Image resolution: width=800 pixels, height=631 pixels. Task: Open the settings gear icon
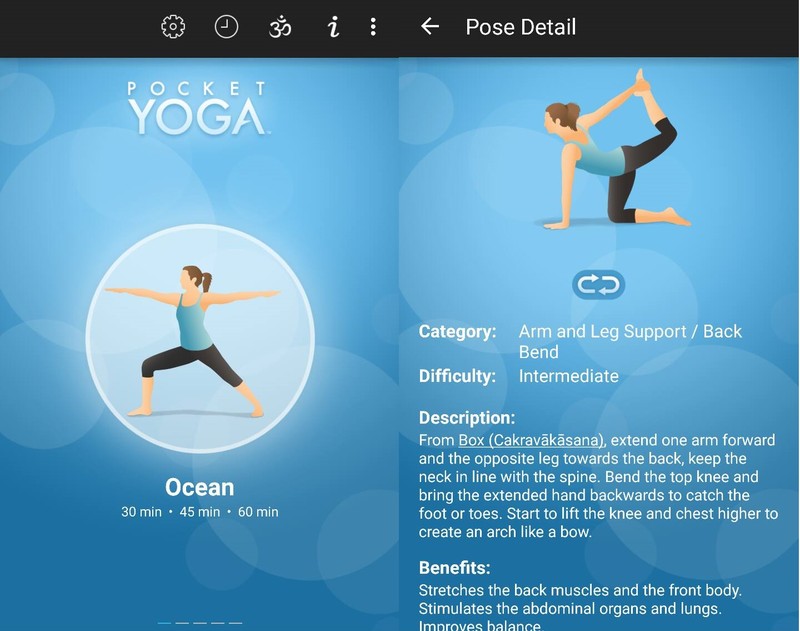point(173,27)
